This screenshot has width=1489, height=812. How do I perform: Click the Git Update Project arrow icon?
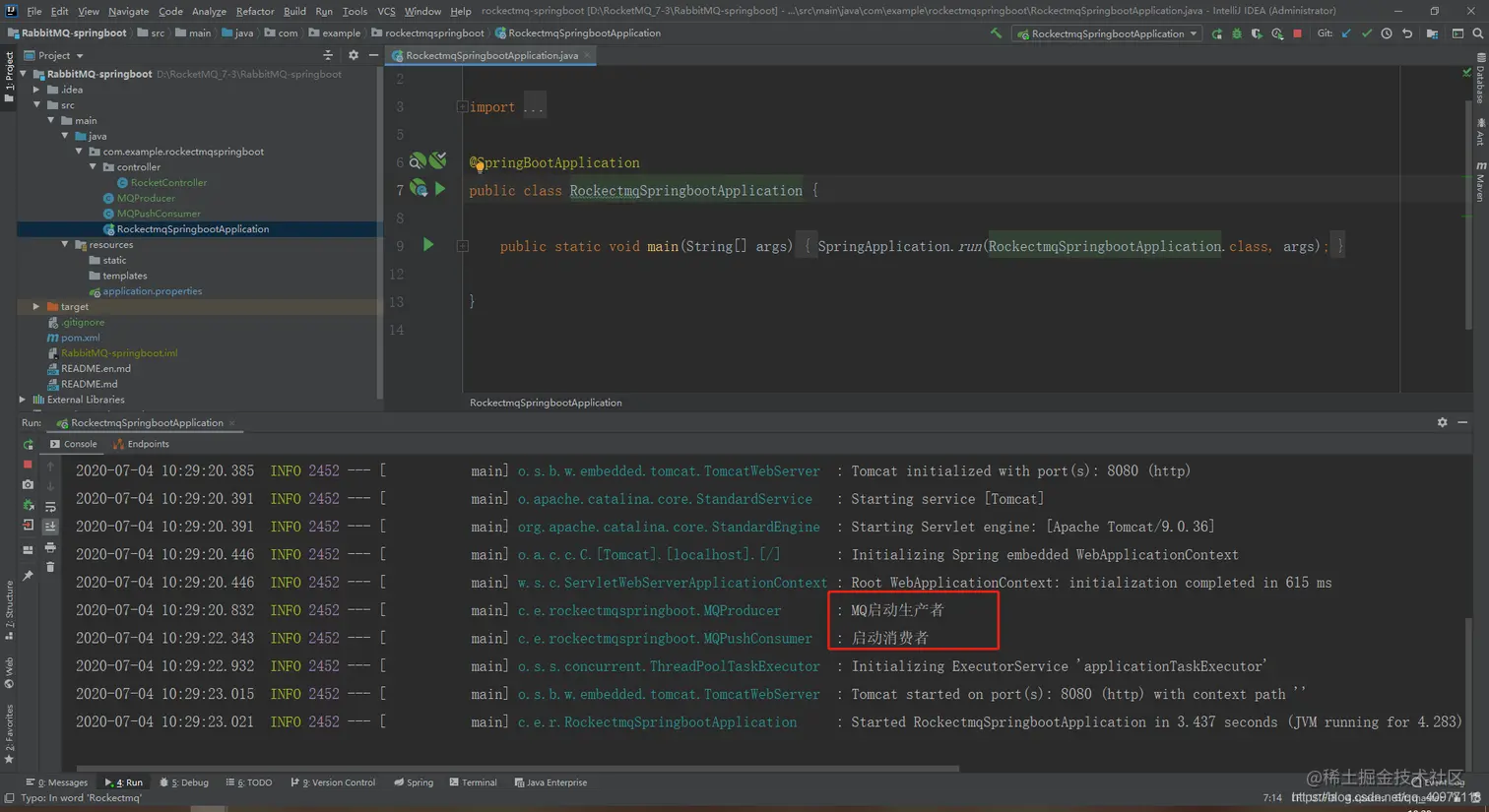pos(1346,33)
